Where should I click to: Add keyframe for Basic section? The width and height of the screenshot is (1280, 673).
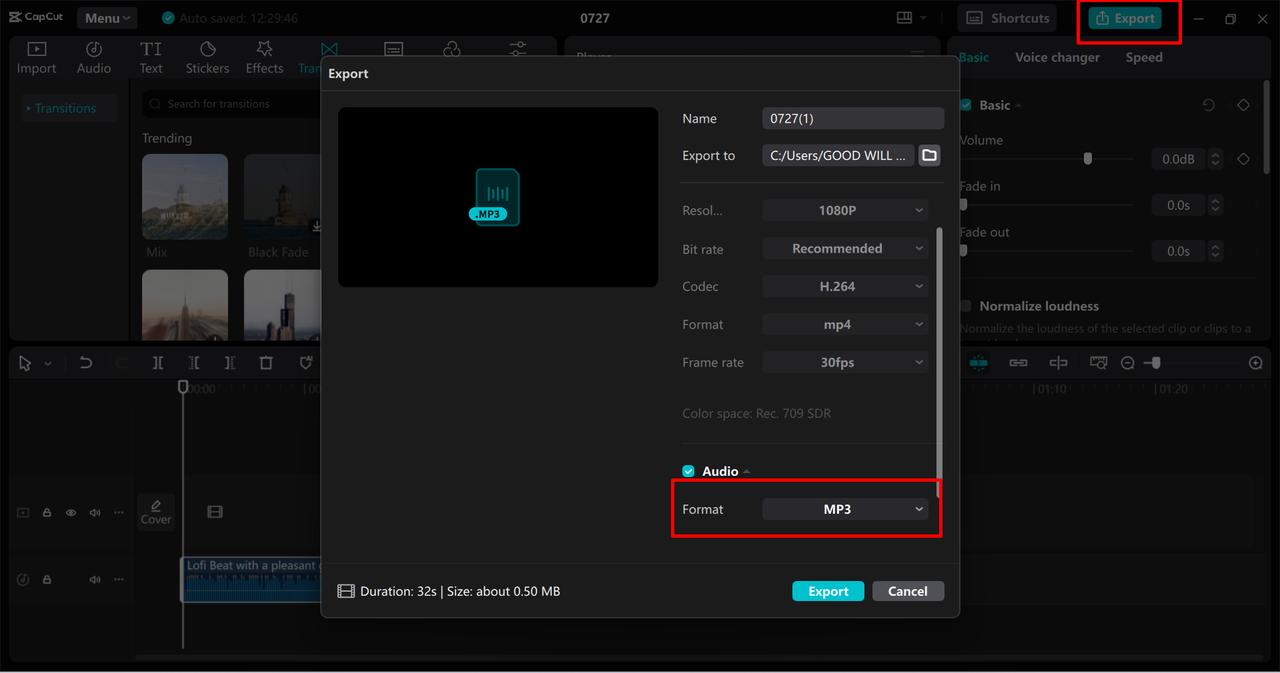click(1243, 105)
